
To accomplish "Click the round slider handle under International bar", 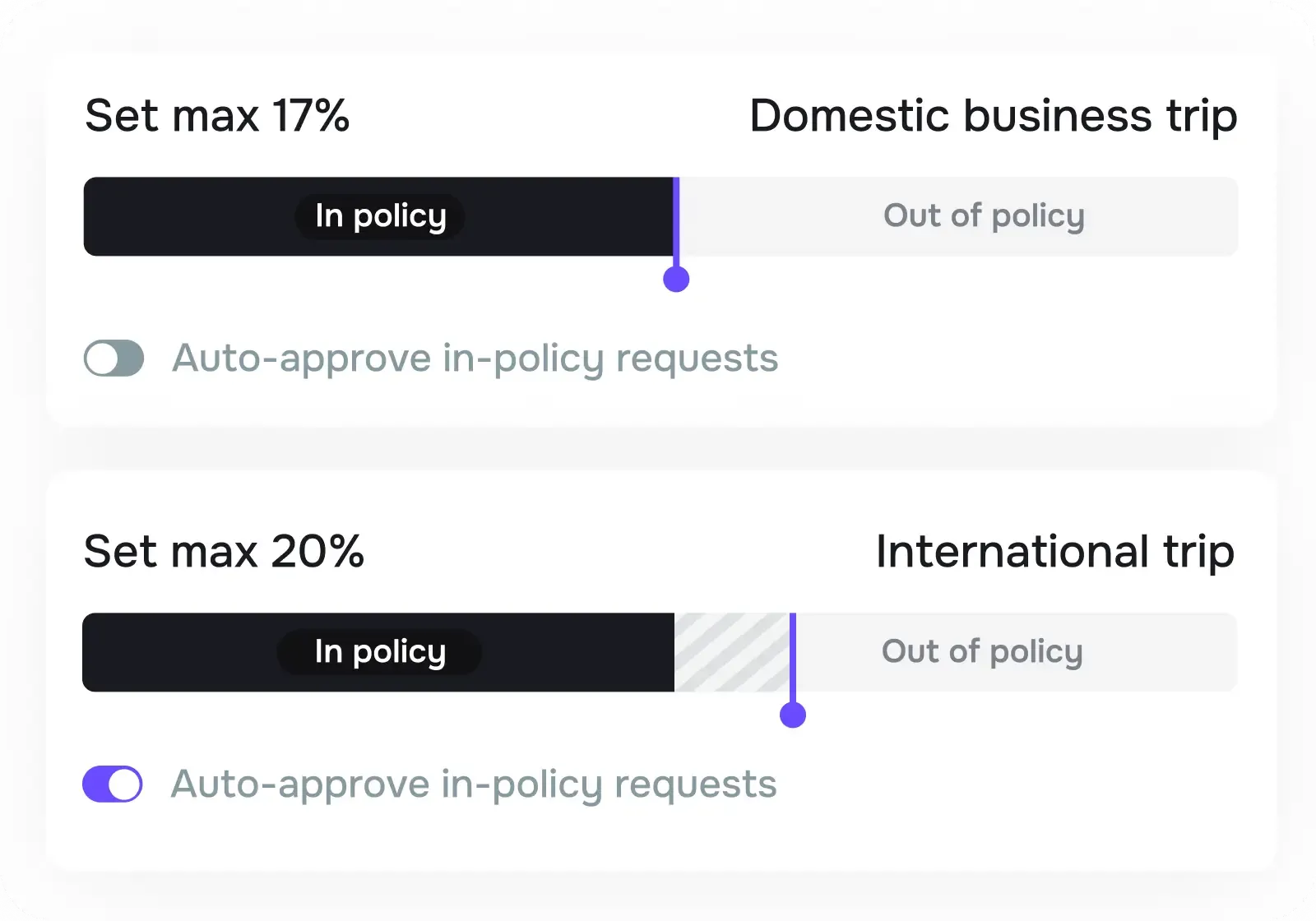I will tap(793, 715).
